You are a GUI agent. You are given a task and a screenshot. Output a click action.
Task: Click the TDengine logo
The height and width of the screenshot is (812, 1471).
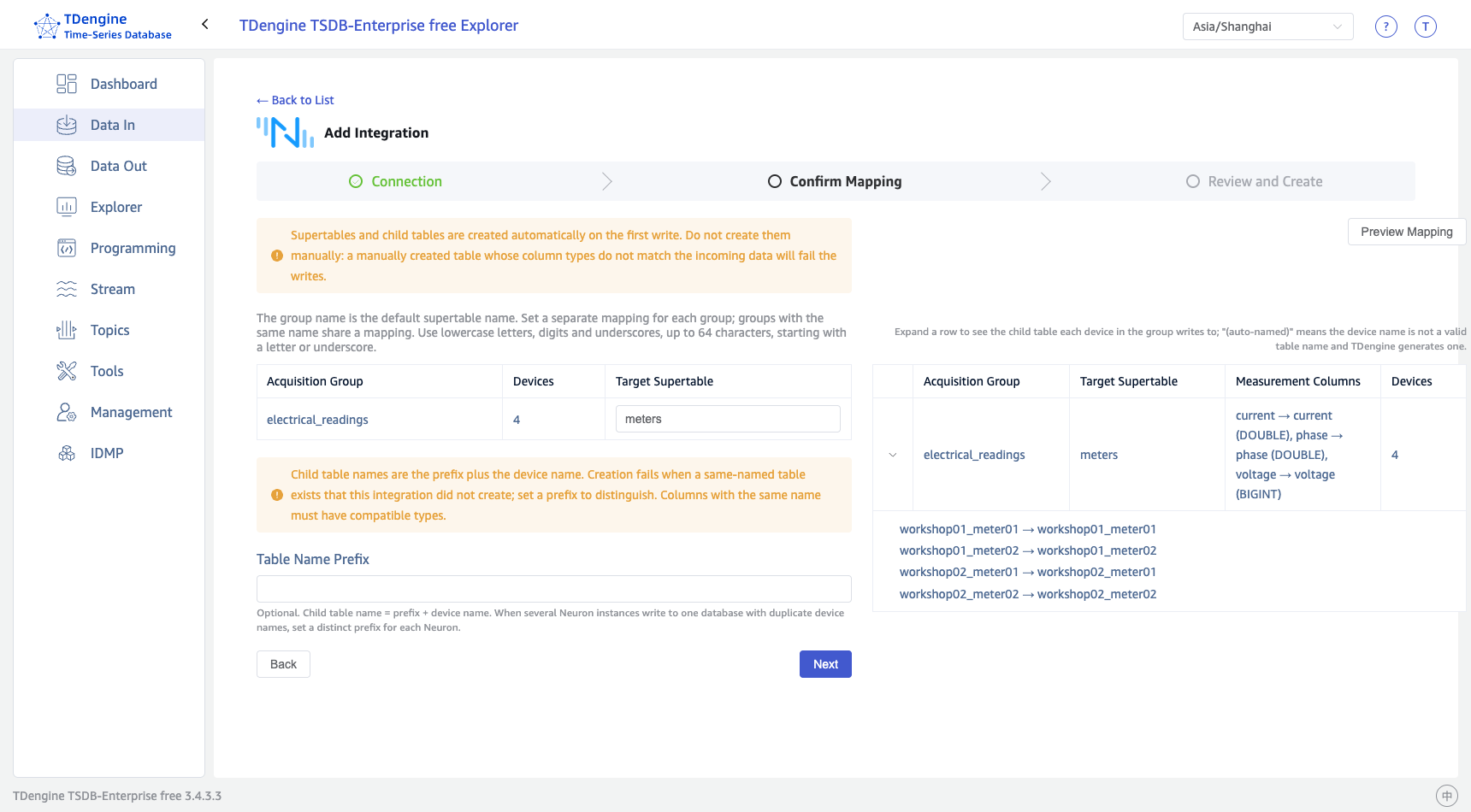103,26
